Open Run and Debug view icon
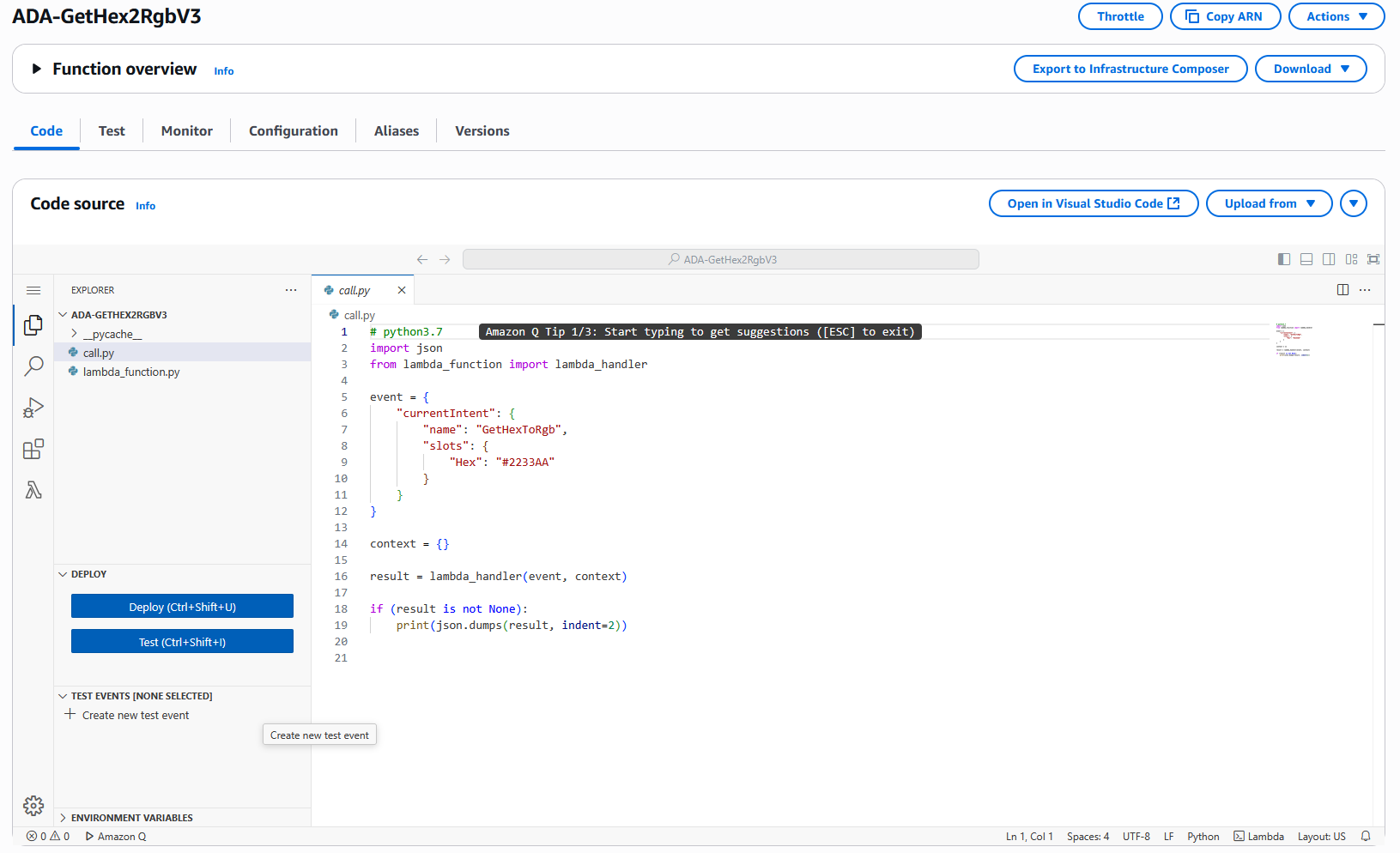 (x=33, y=408)
